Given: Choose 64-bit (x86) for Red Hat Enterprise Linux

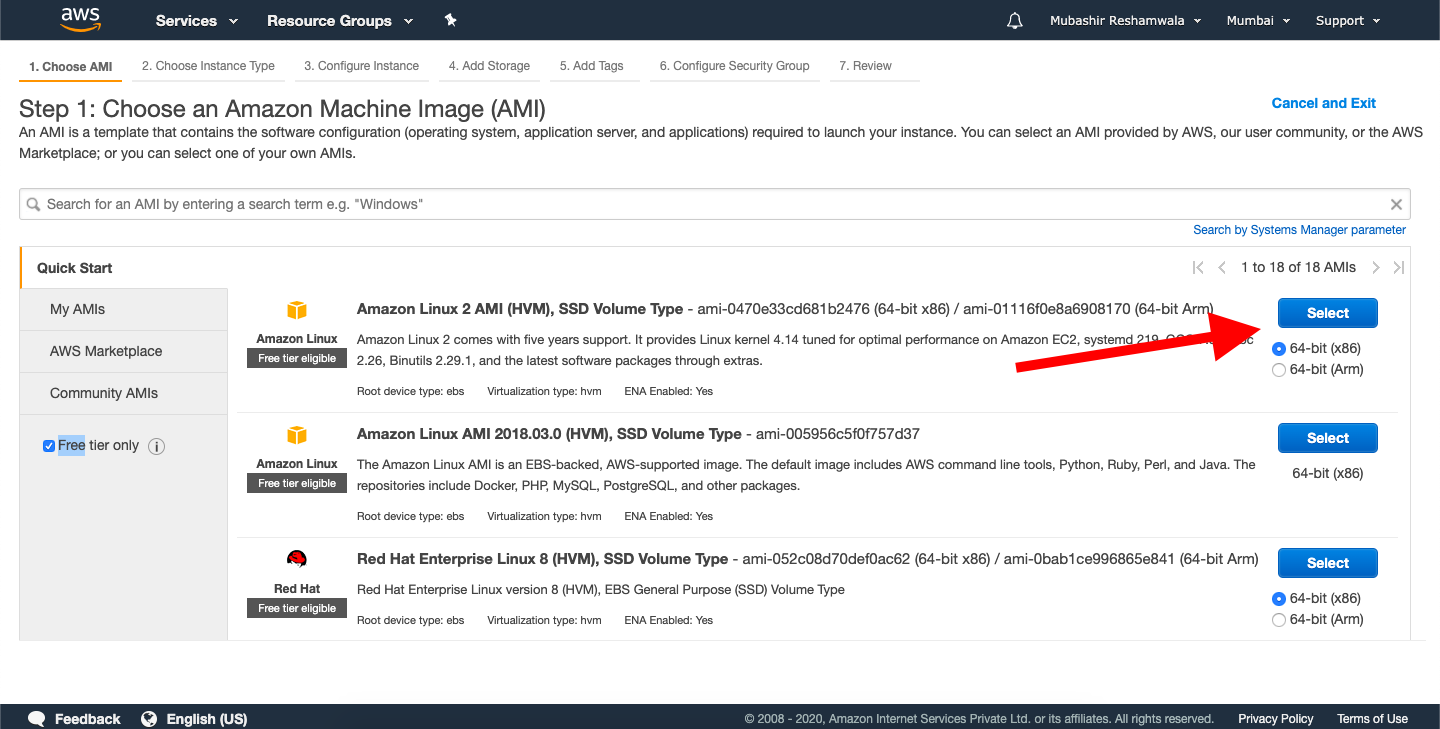Looking at the screenshot, I should [1278, 599].
